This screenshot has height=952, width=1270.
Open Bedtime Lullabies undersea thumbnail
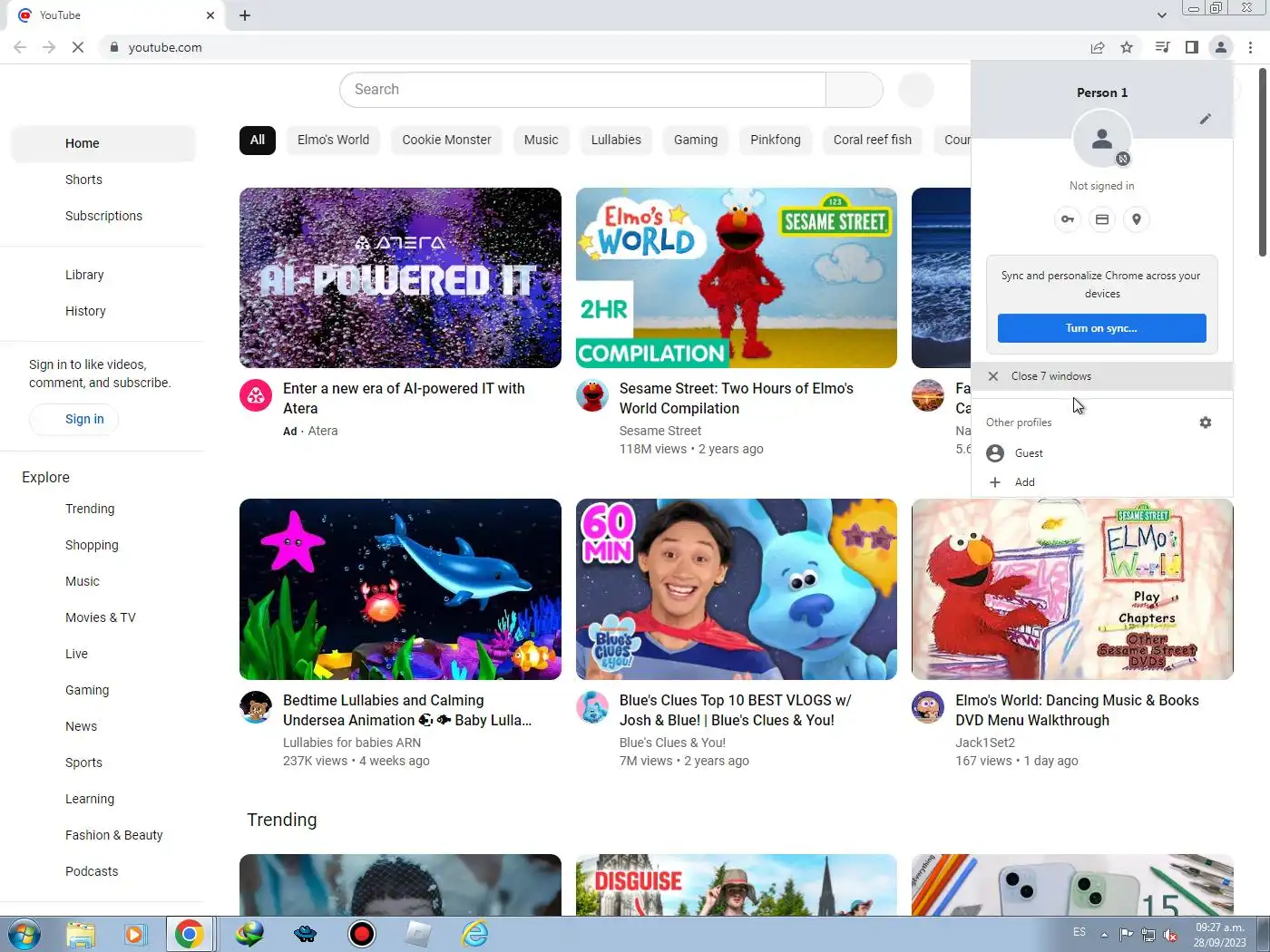pos(400,589)
